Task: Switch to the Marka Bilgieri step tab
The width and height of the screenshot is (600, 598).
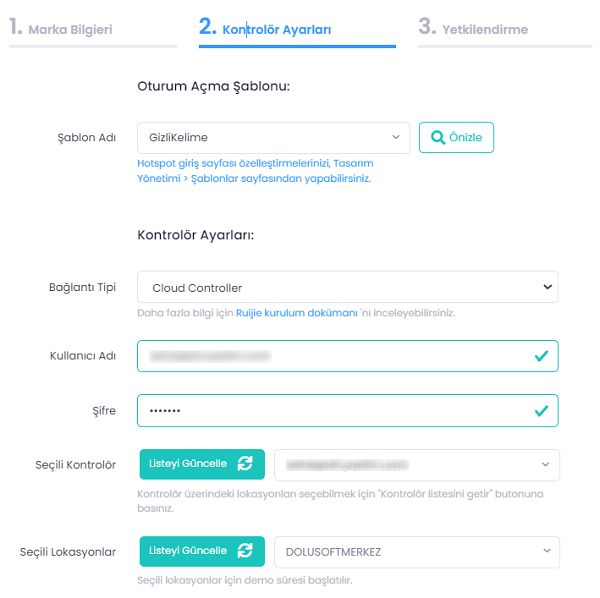Action: click(70, 29)
